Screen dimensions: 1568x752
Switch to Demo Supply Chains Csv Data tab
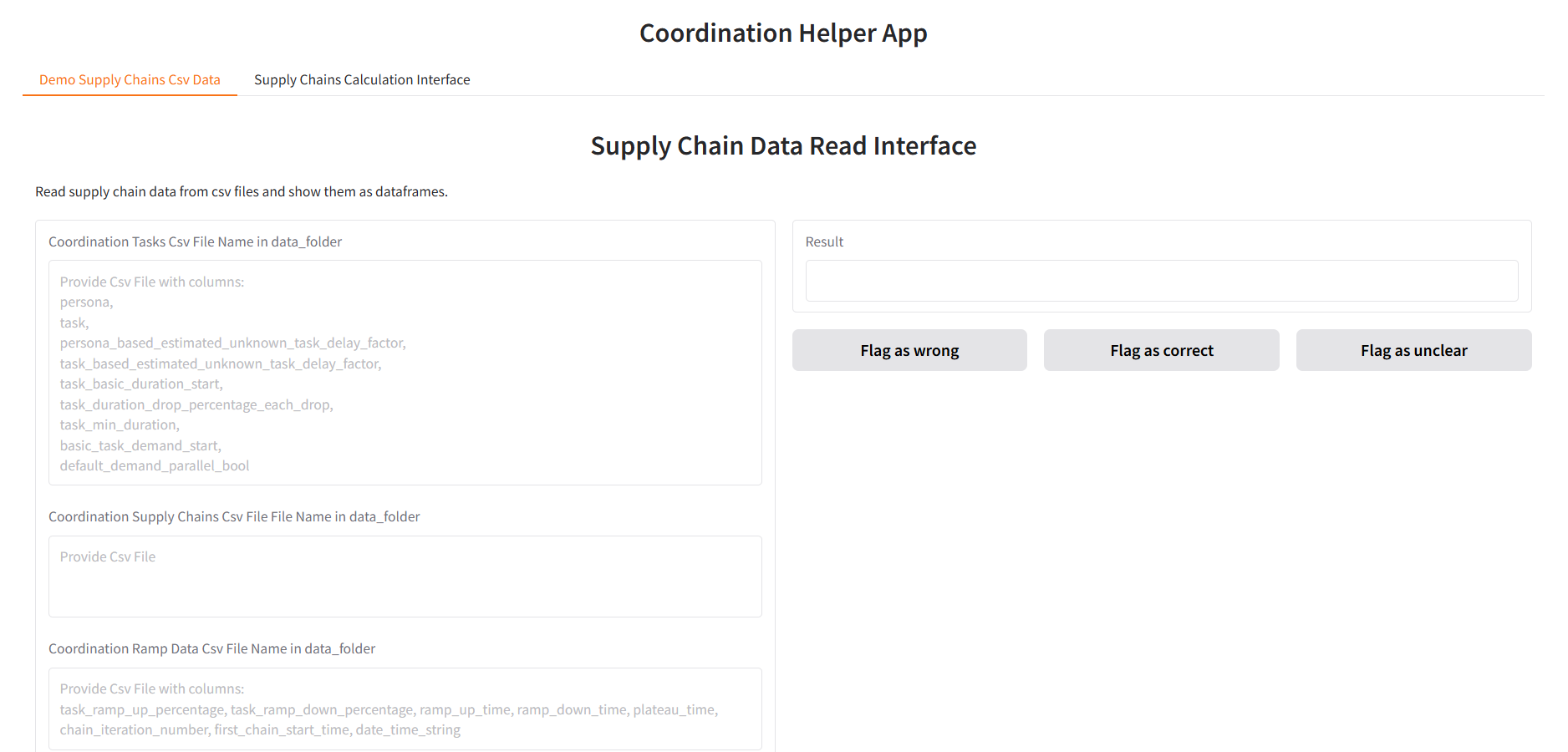coord(130,79)
